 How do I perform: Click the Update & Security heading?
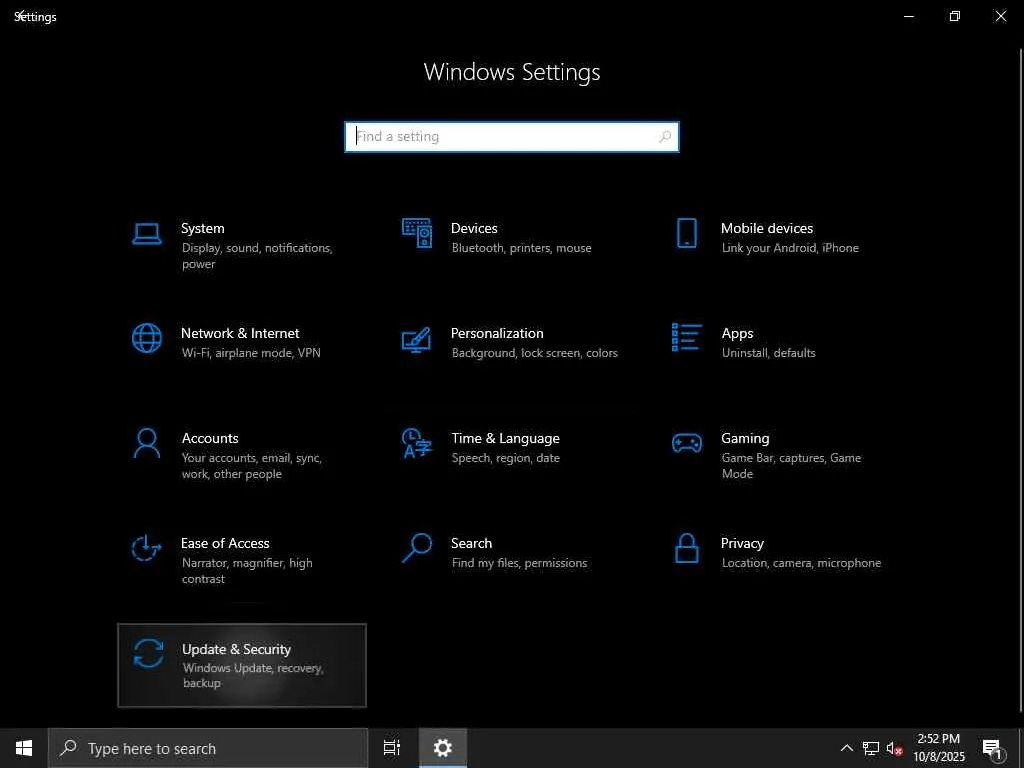(x=236, y=649)
